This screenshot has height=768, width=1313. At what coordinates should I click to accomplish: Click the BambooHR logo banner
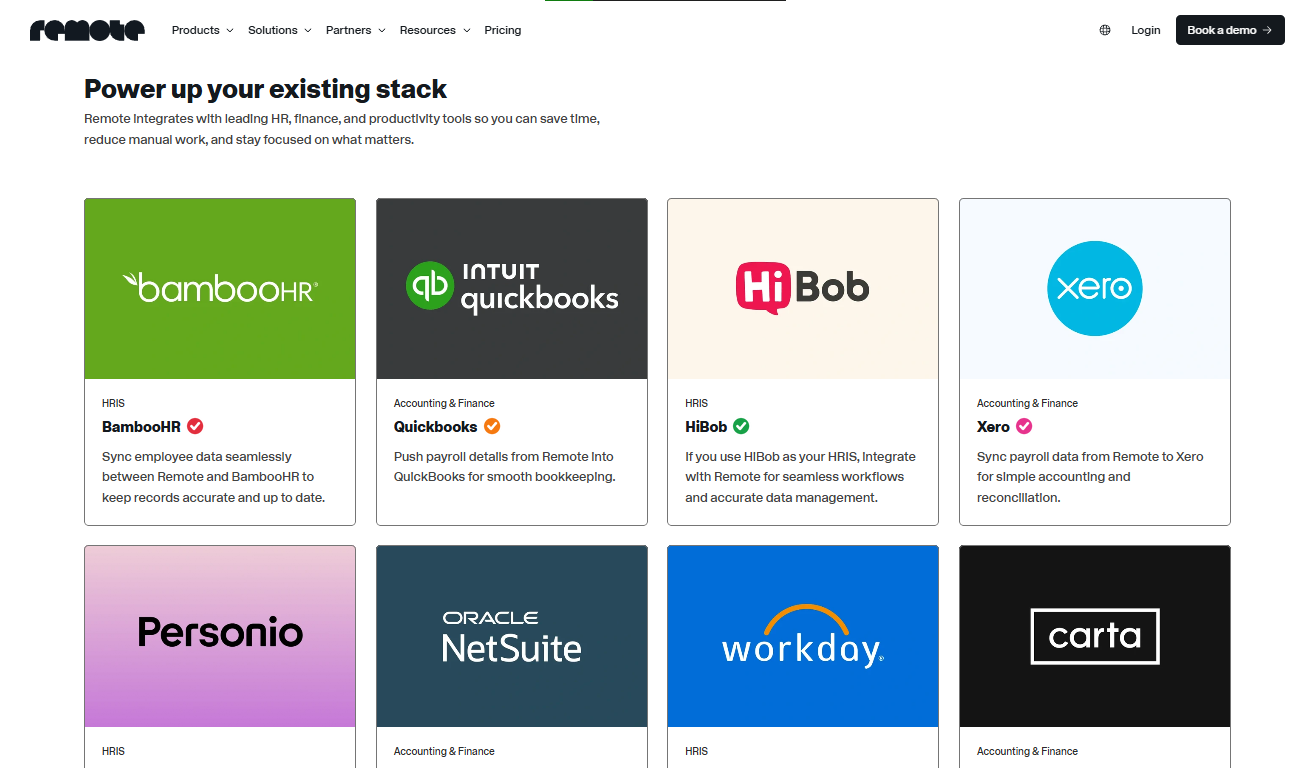click(220, 289)
